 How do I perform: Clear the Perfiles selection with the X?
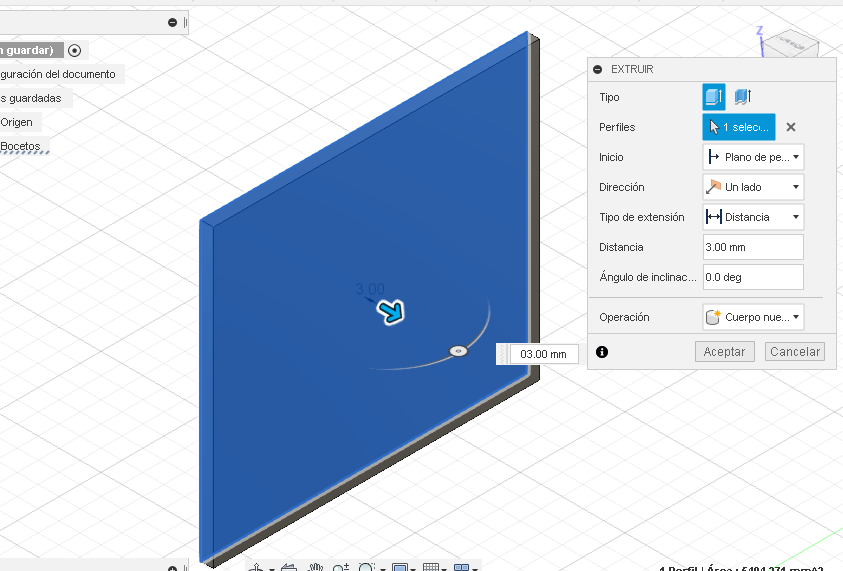[x=791, y=127]
